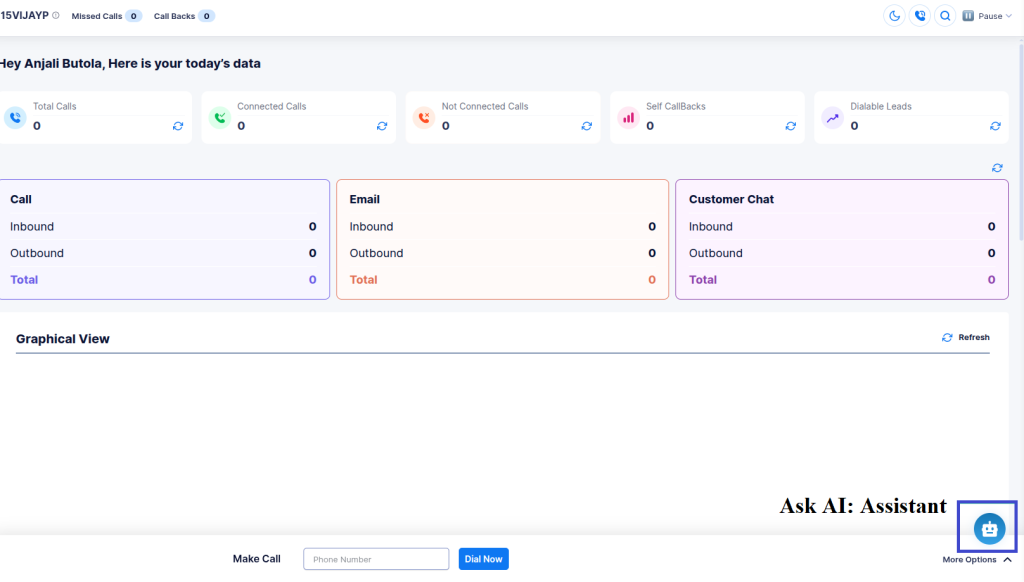The width and height of the screenshot is (1024, 582).
Task: Select the Customer Chat card title
Action: tap(731, 199)
